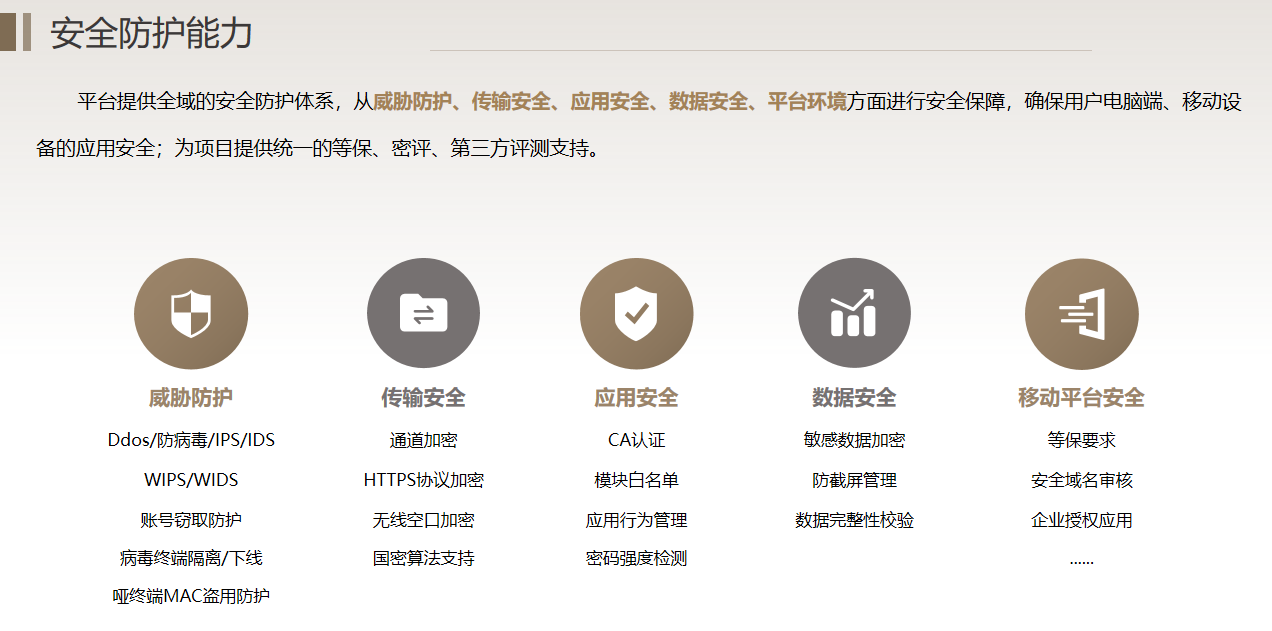
Task: Click the folder transfer icon above 传输安全
Action: pyautogui.click(x=423, y=313)
